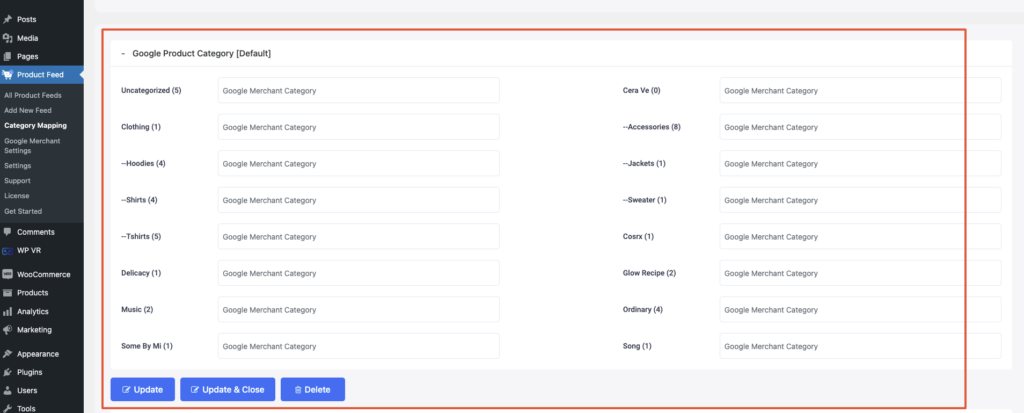This screenshot has width=1024, height=413.
Task: Open the Product Feed menu
Action: 42,74
